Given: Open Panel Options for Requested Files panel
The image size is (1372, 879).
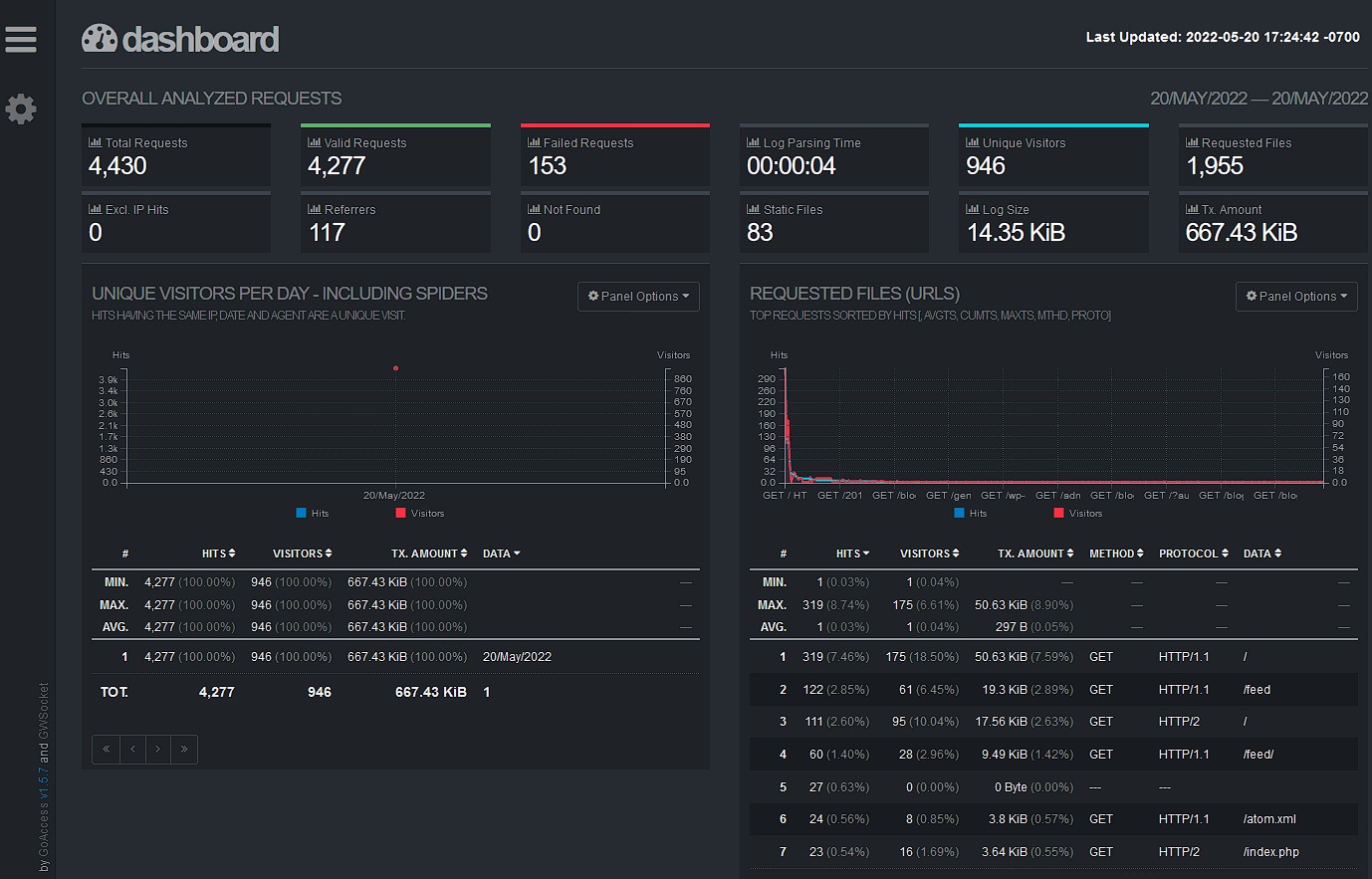Looking at the screenshot, I should pyautogui.click(x=1296, y=297).
